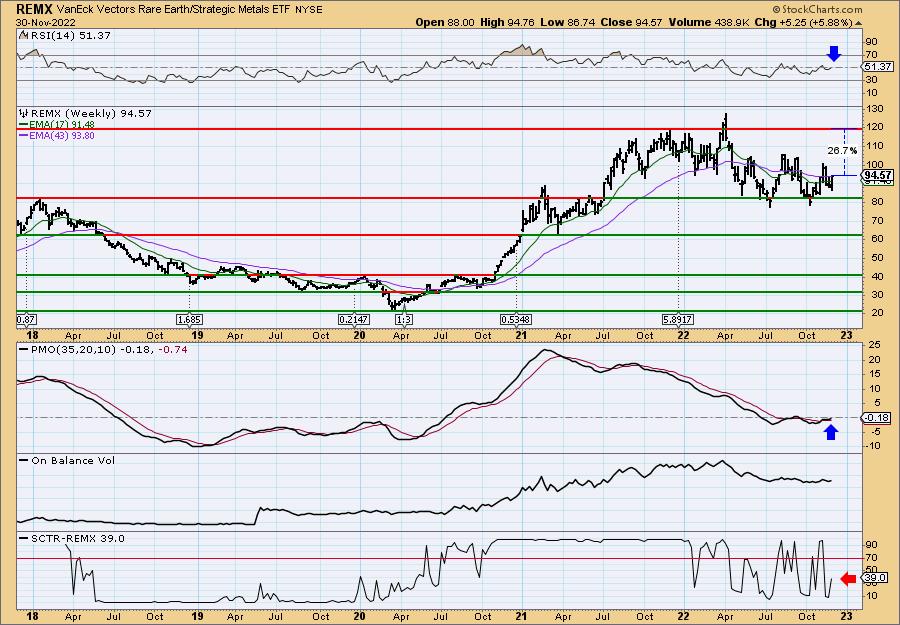The image size is (900, 625).
Task: Click the 1.685 value at price panel bottom
Action: tap(189, 319)
